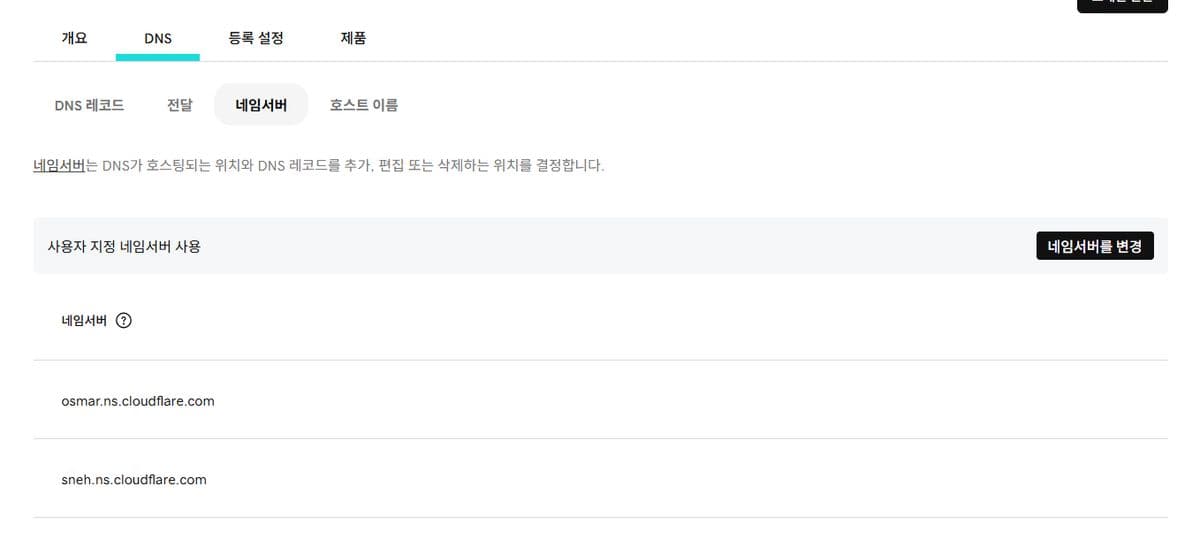This screenshot has height=547, width=1200.
Task: Click the 사용자 지정 네임서버 사용 heading text
Action: tap(124, 246)
